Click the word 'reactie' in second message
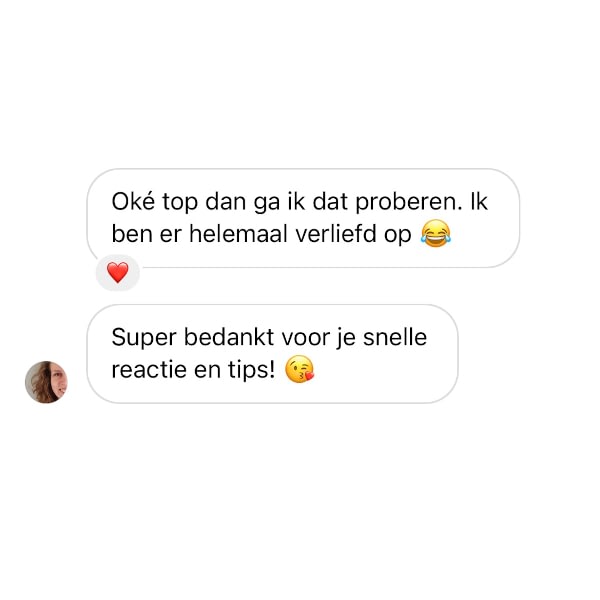Viewport: 600px width, 600px height. point(149,370)
